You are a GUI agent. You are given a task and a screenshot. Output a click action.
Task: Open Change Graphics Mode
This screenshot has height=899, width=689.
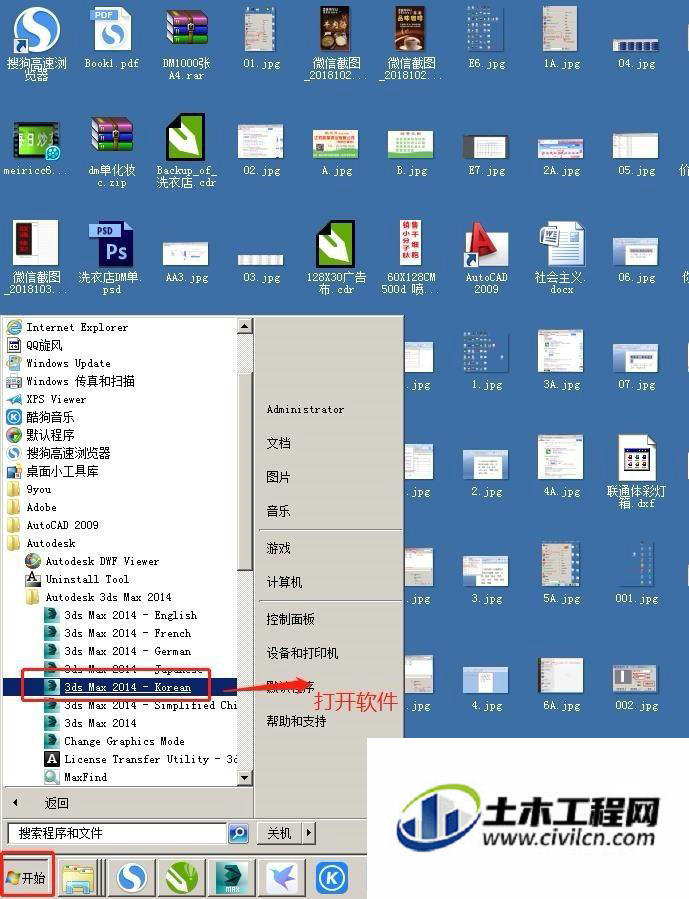[x=124, y=741]
